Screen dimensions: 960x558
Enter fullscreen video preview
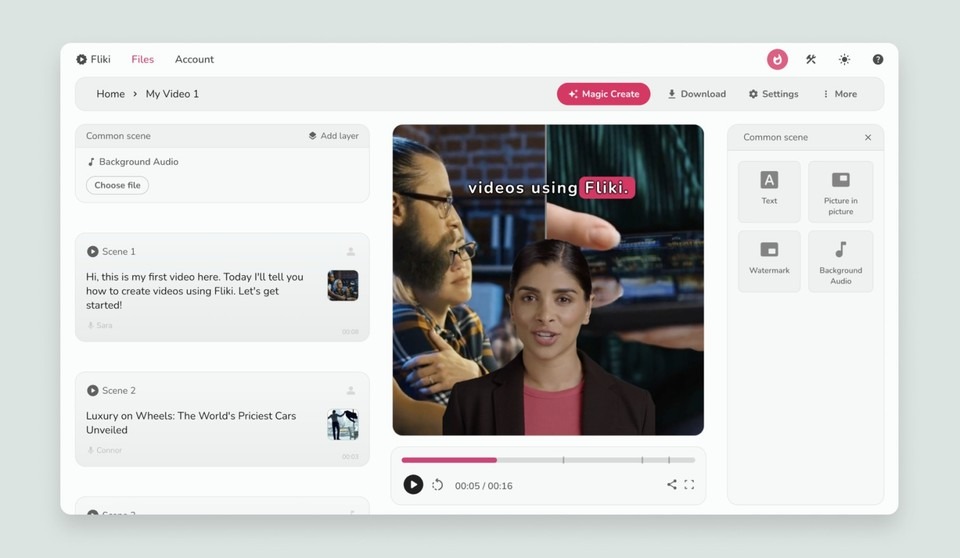[689, 485]
